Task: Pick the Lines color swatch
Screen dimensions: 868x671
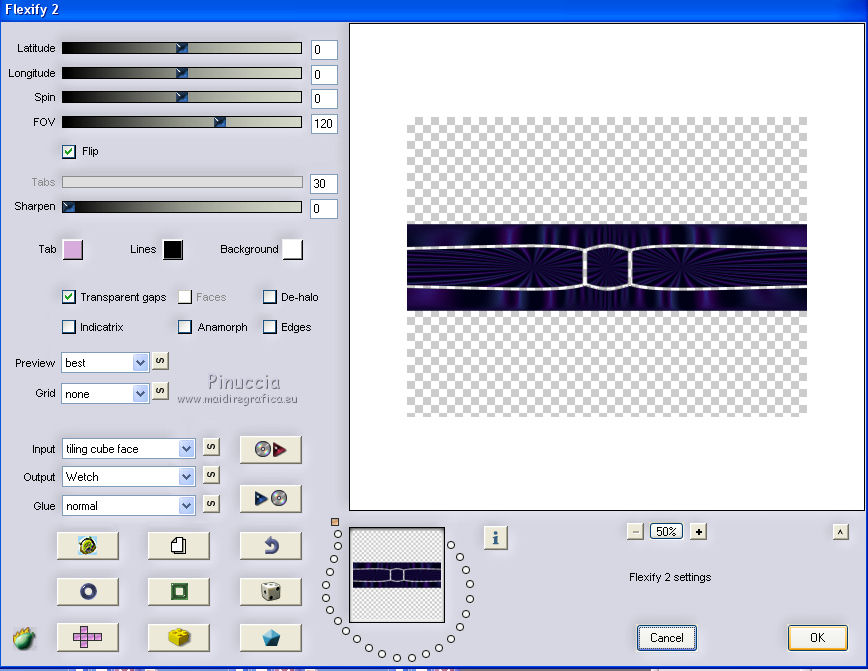Action: pyautogui.click(x=173, y=250)
